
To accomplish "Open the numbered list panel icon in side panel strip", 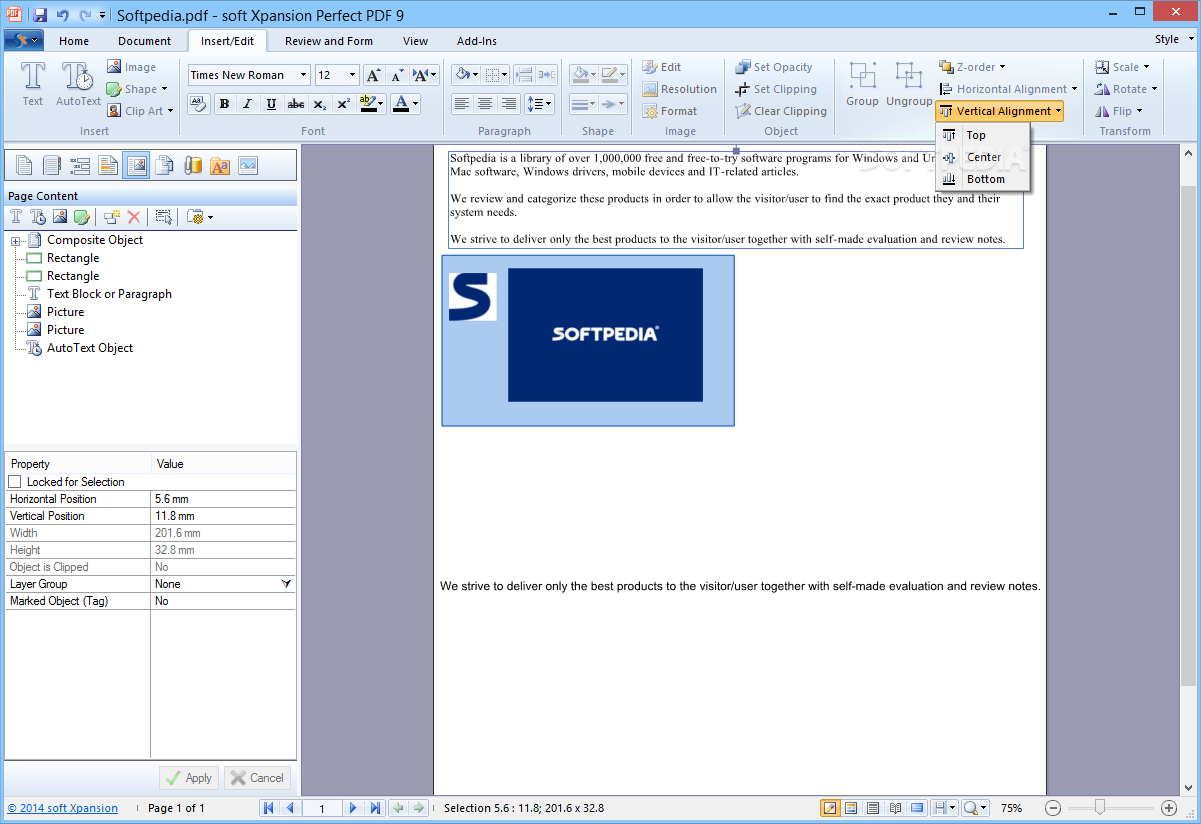I will click(x=80, y=166).
